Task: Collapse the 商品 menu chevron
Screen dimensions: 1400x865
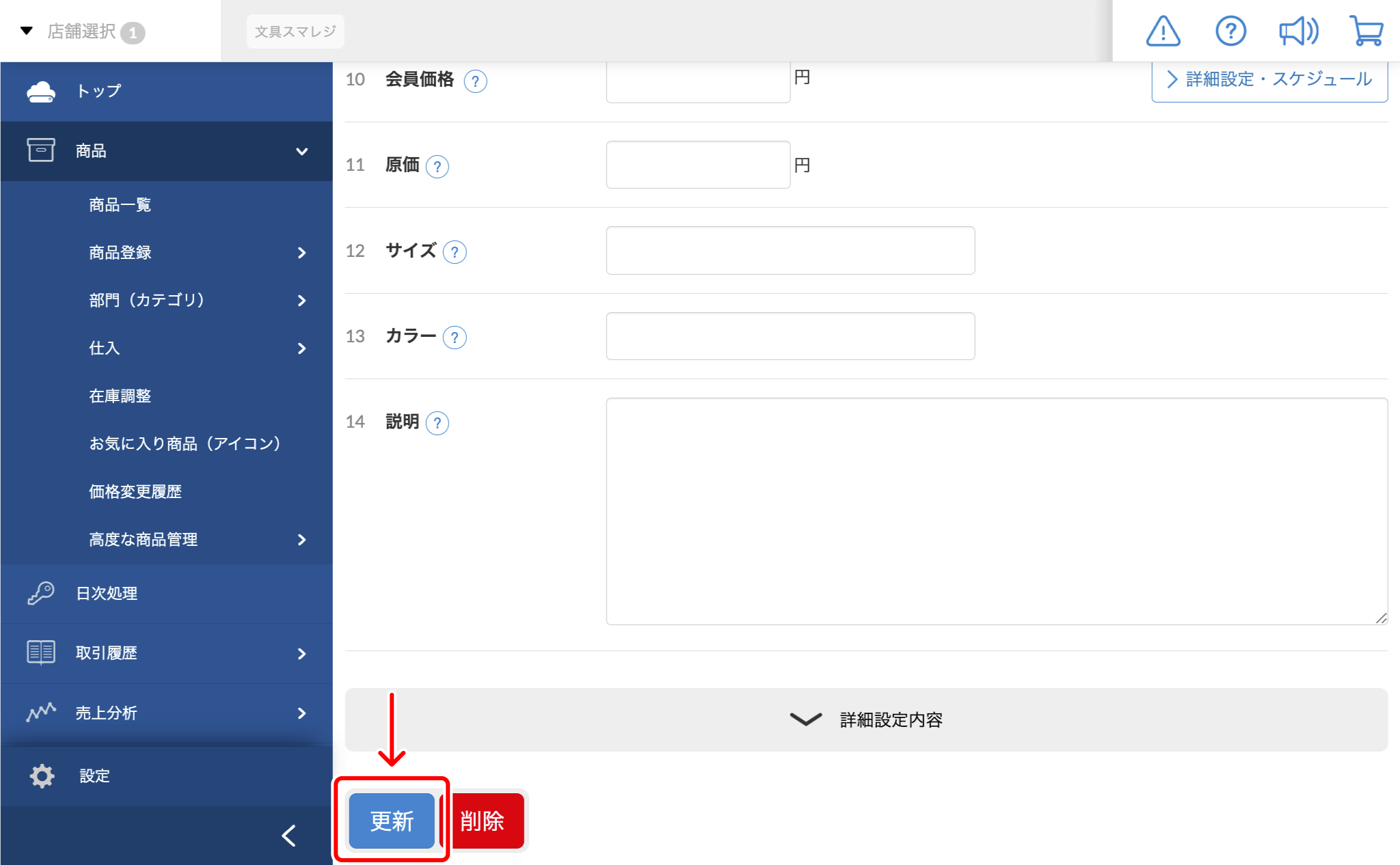Action: (301, 151)
